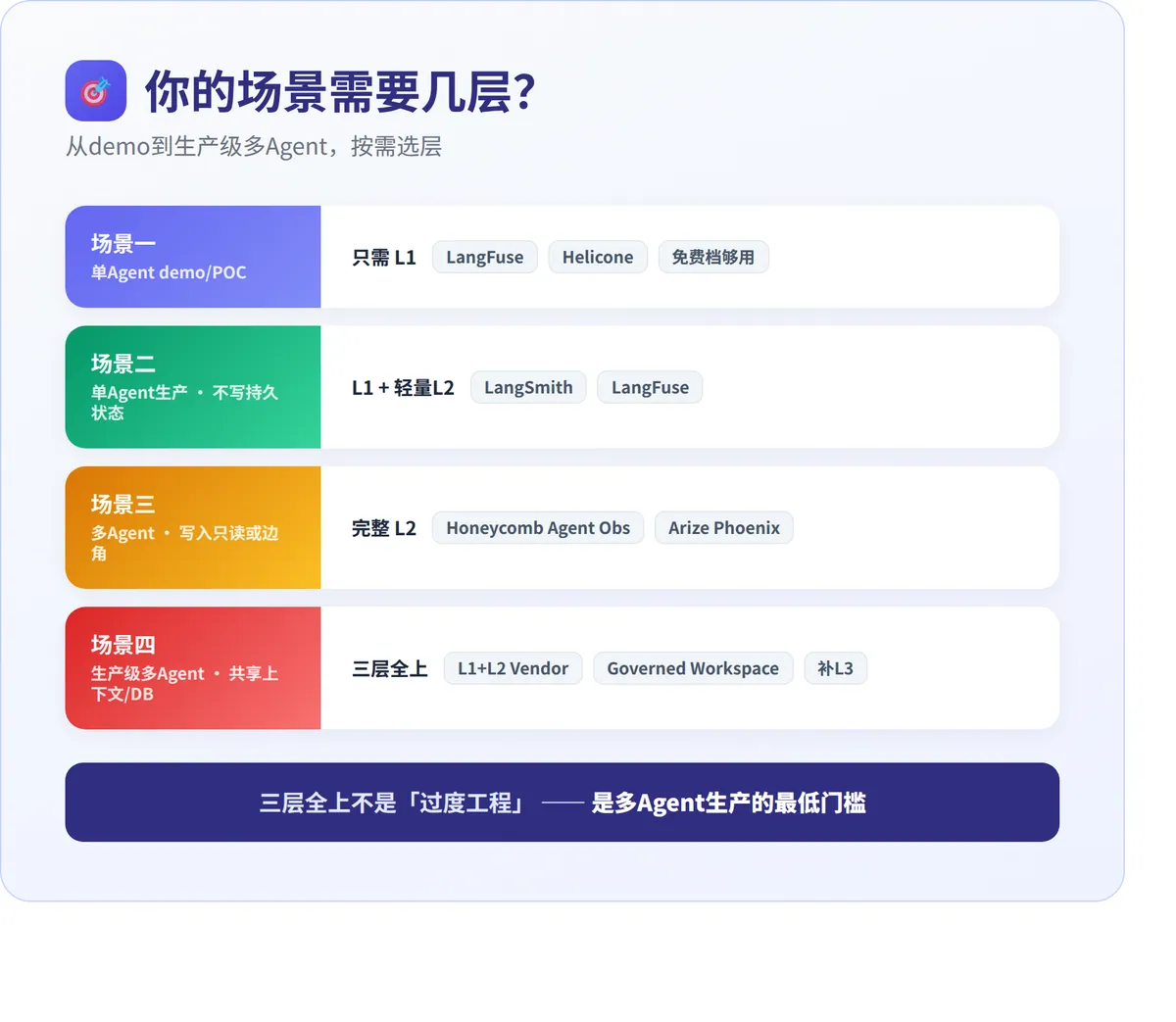Click the text 多Agent · 写入只读或边角
The width and height of the screenshot is (1176, 1022).
coord(184,543)
